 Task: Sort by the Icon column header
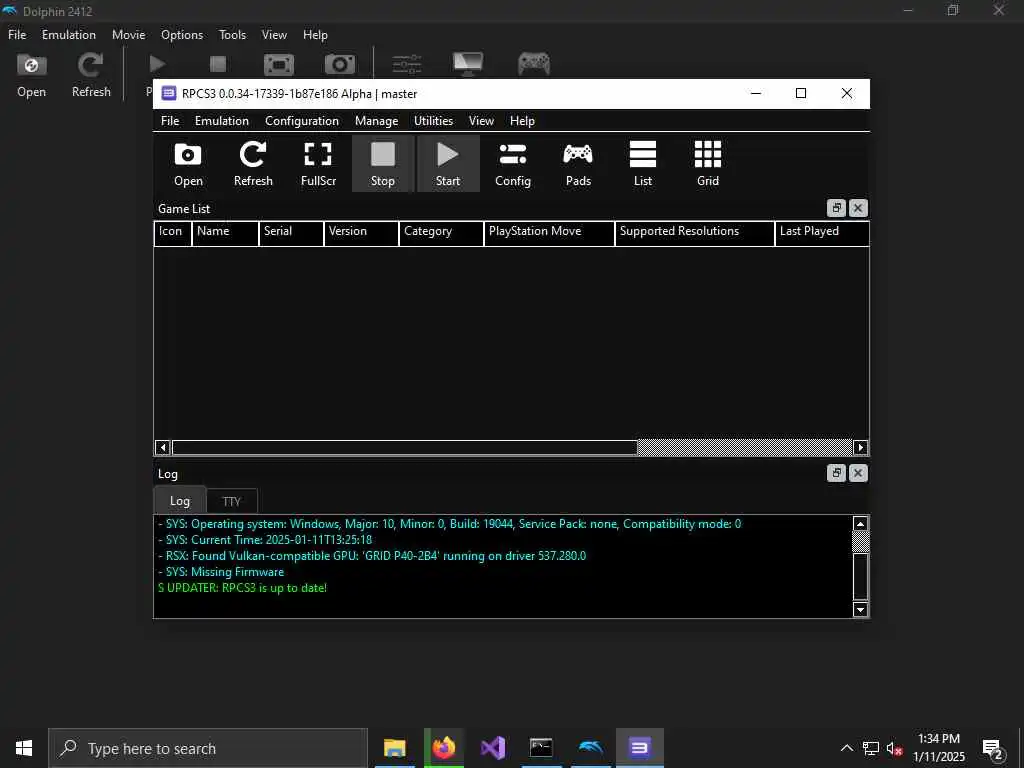(172, 233)
